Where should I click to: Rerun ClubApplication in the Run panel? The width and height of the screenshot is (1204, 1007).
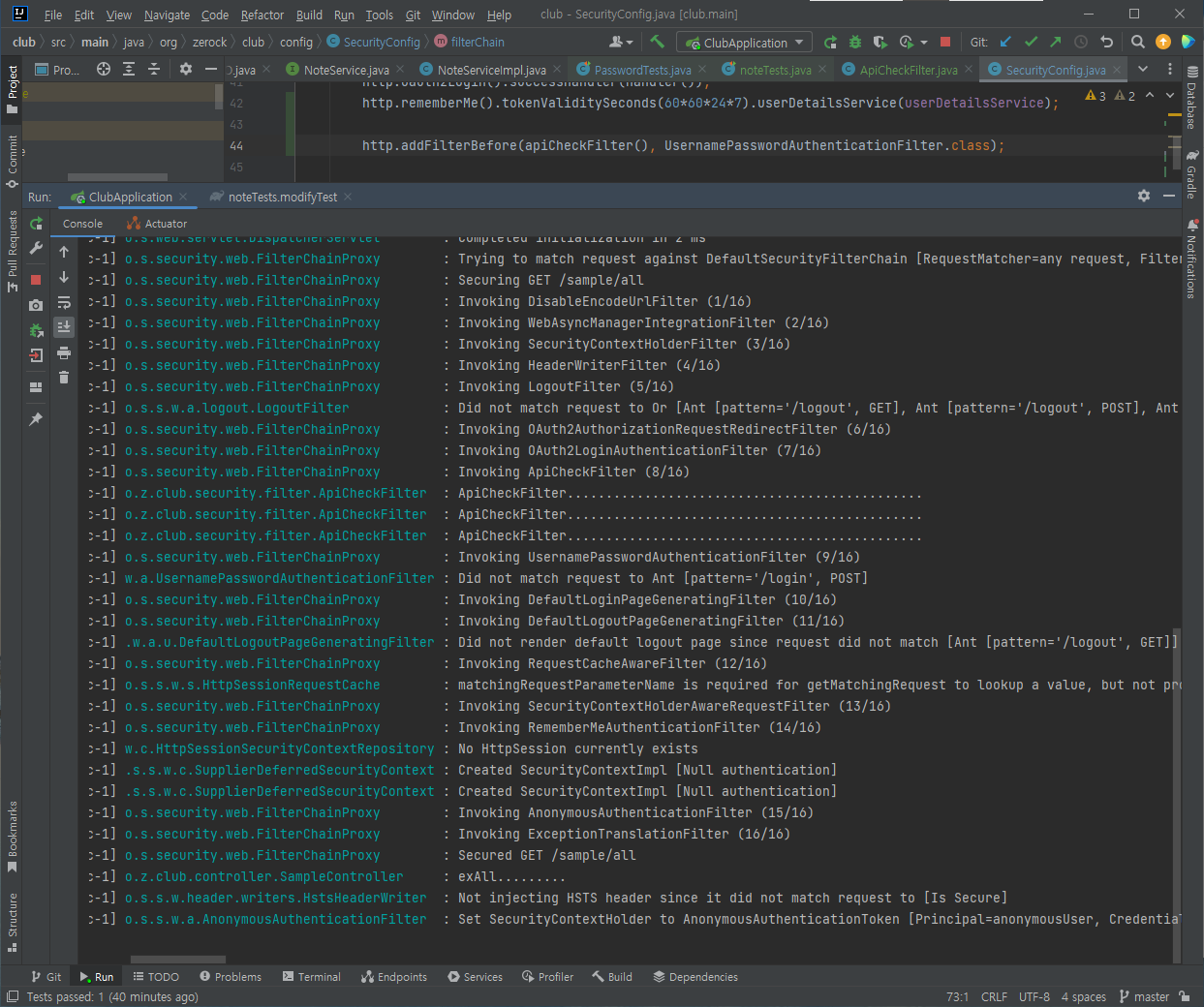tap(36, 224)
